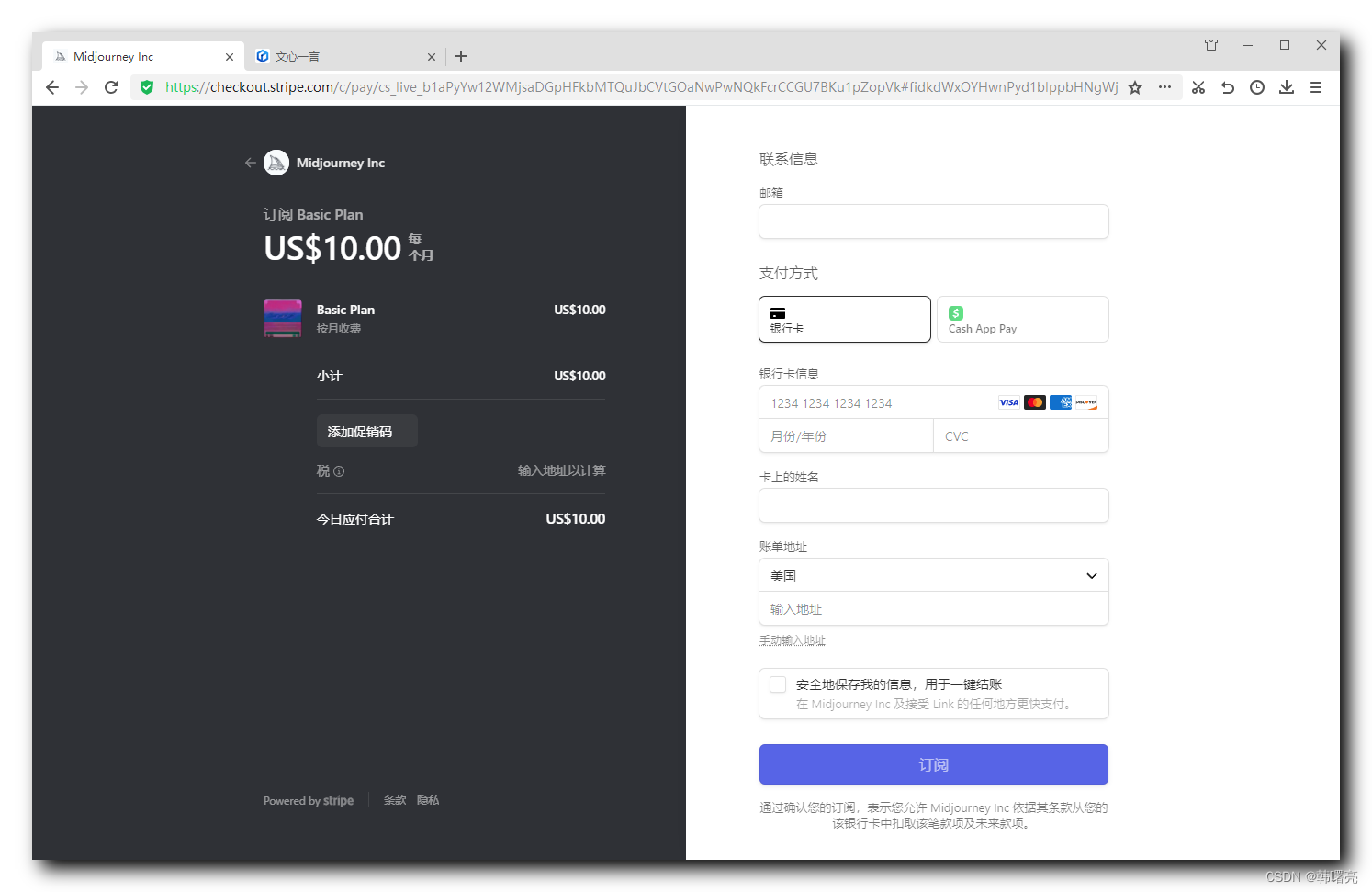Select 银行卡 card payment method
The width and height of the screenshot is (1372, 892).
click(845, 319)
